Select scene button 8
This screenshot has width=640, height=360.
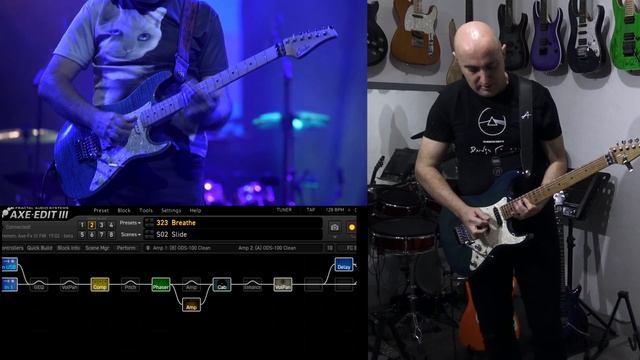(111, 235)
